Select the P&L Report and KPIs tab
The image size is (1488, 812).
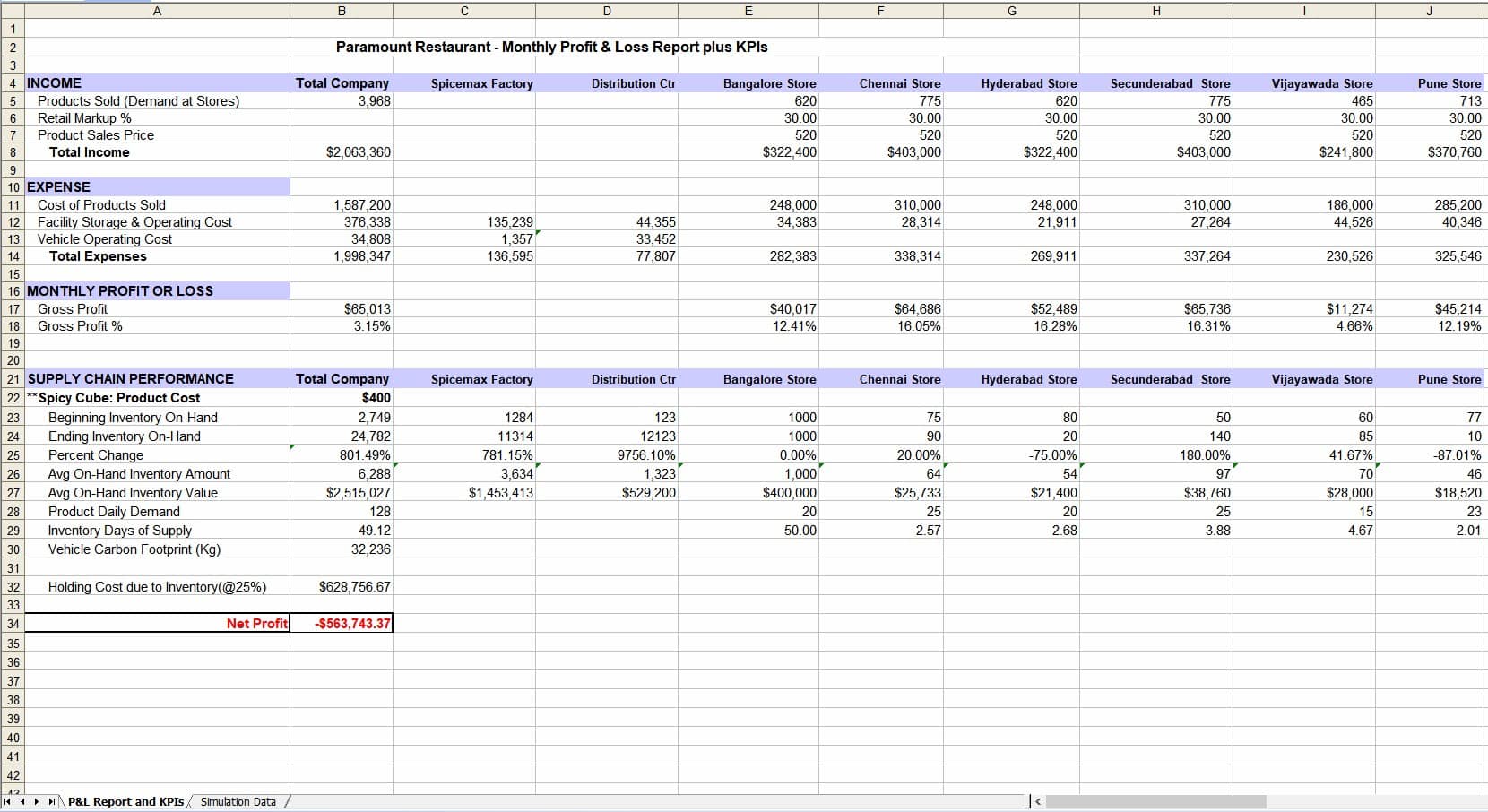pos(125,802)
